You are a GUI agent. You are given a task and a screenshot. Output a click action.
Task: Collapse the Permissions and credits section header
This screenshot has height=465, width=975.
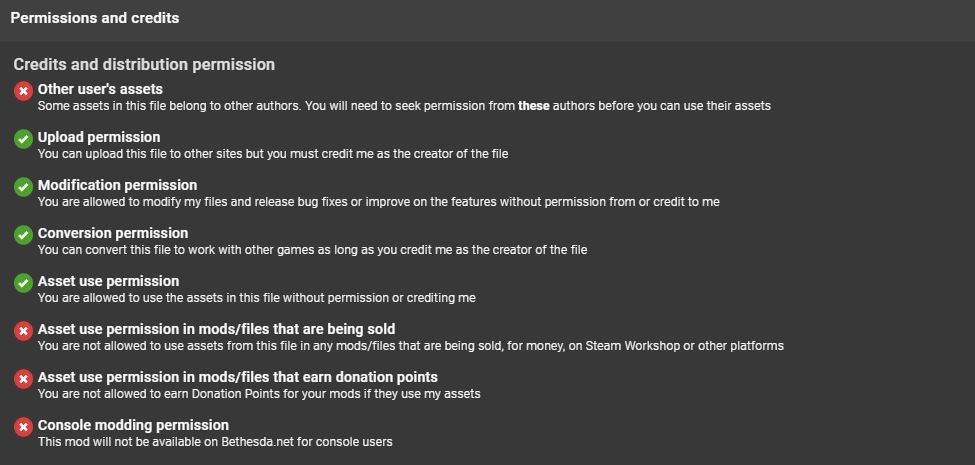[x=95, y=18]
